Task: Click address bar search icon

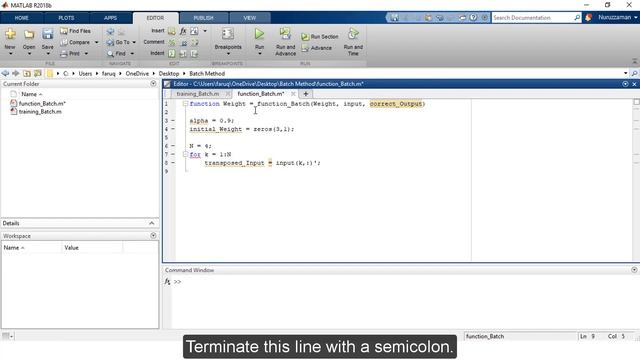Action: pyautogui.click(x=634, y=73)
